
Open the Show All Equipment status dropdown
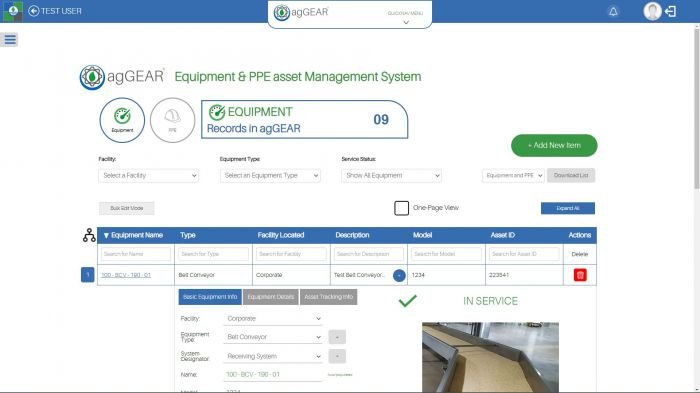(x=392, y=176)
